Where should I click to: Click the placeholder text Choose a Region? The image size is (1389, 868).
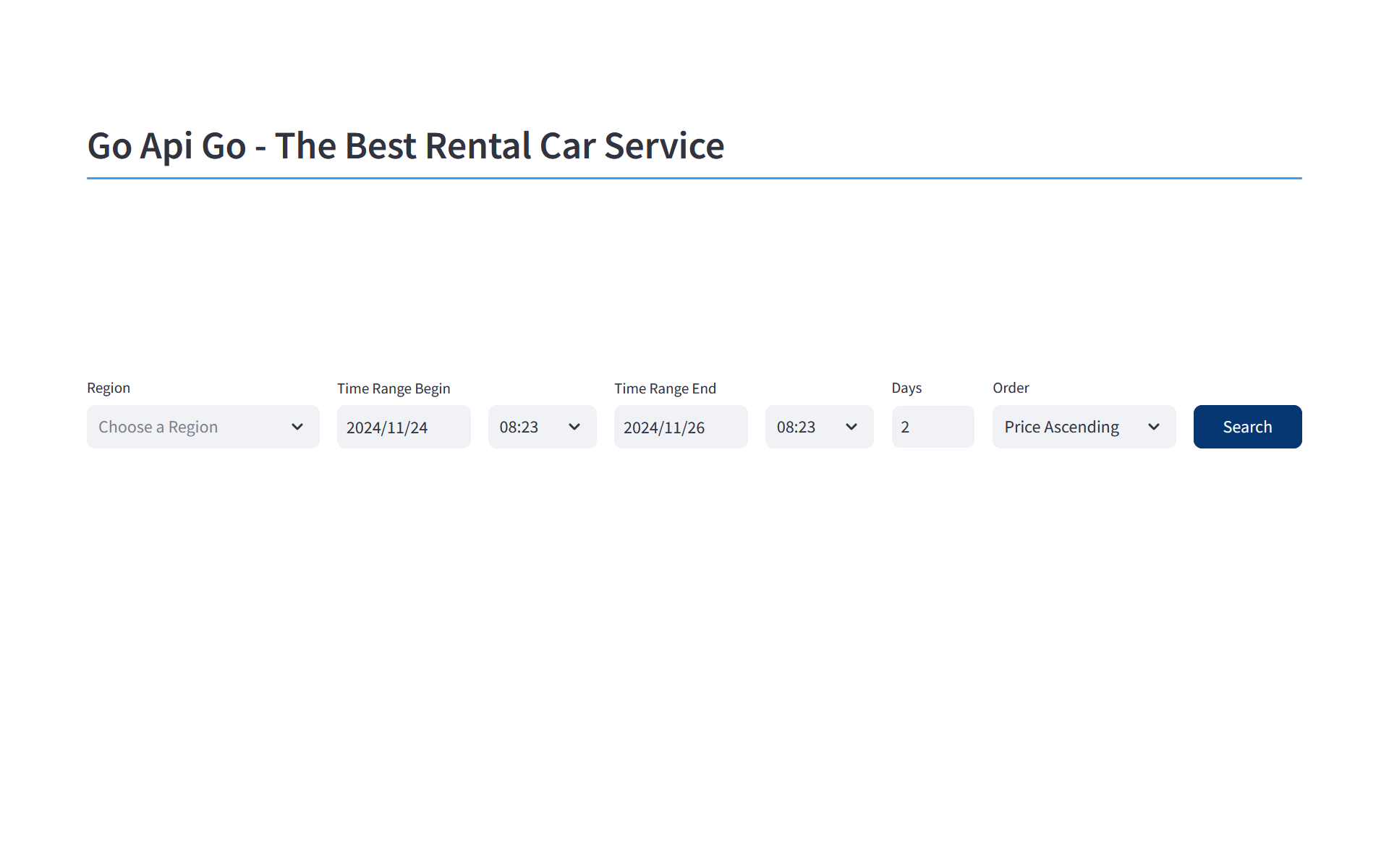158,427
